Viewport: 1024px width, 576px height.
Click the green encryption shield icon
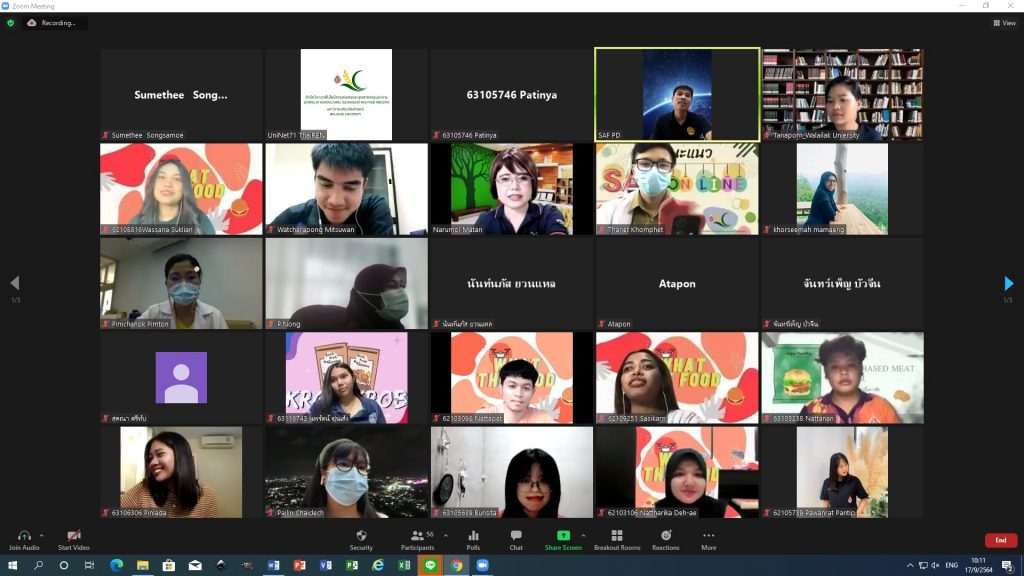pos(10,23)
